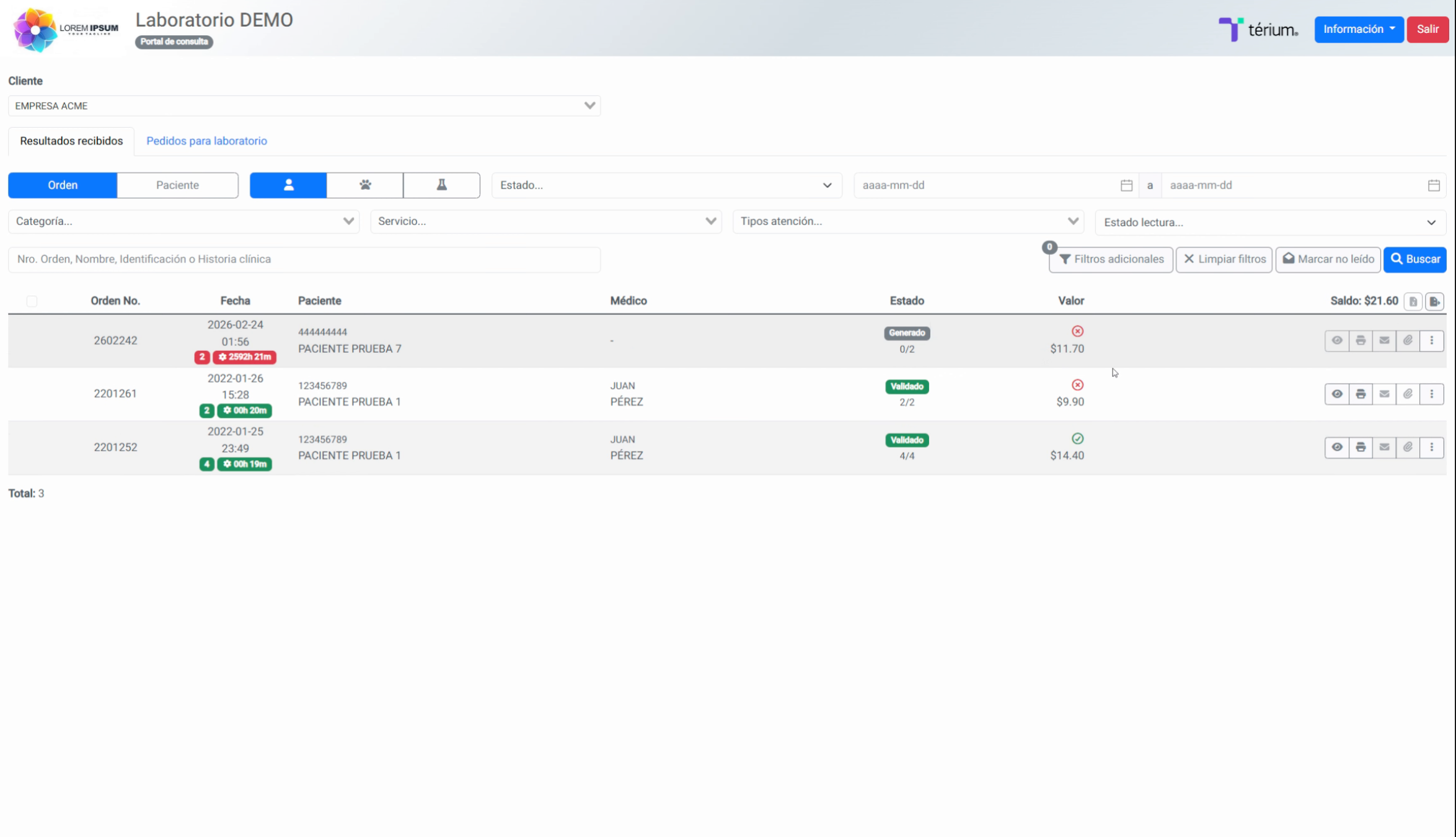
Task: Click the Buscar button
Action: [x=1415, y=259]
